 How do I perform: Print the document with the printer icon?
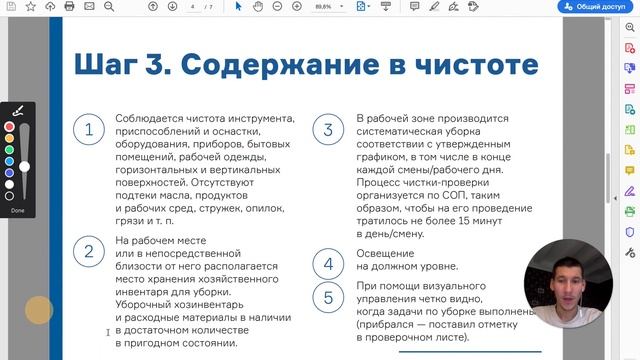coord(70,6)
